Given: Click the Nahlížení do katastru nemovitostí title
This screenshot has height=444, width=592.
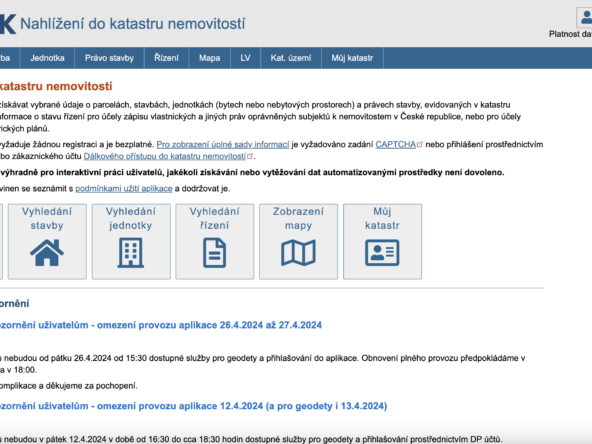Looking at the screenshot, I should click(x=133, y=24).
